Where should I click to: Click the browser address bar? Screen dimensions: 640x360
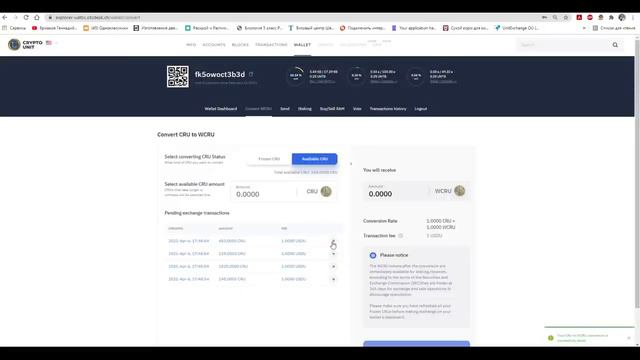[294, 18]
